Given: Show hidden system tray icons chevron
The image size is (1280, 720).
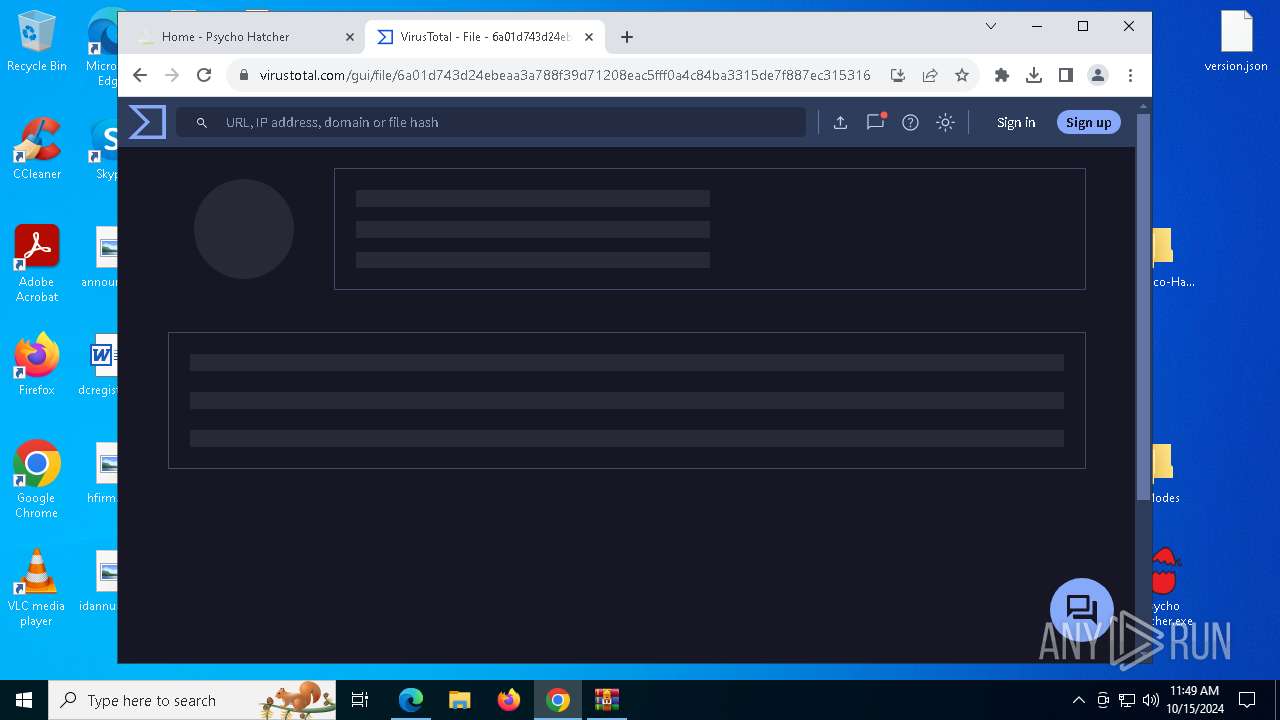Looking at the screenshot, I should coord(1078,700).
